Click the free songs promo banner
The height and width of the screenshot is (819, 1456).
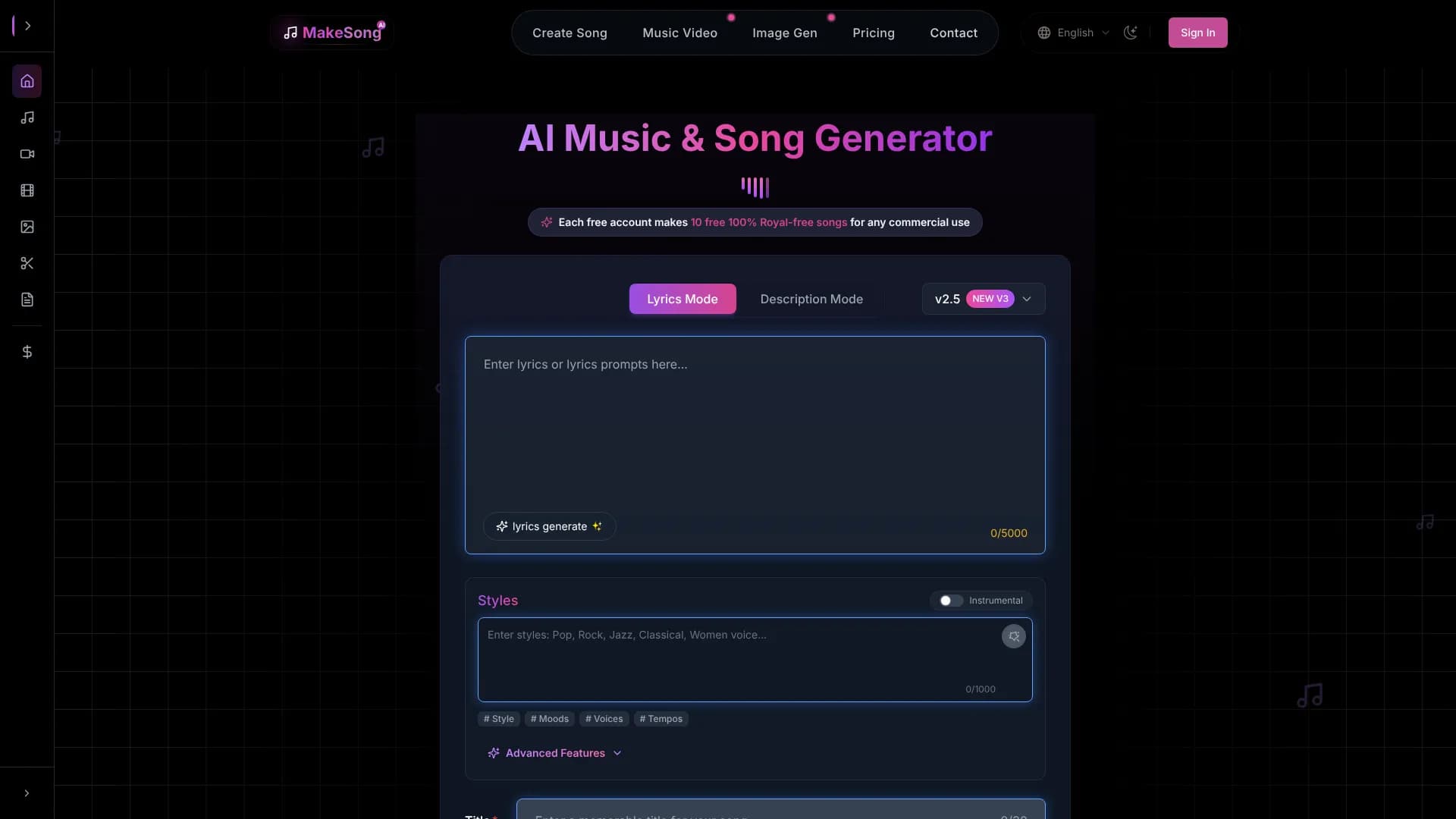click(x=755, y=222)
